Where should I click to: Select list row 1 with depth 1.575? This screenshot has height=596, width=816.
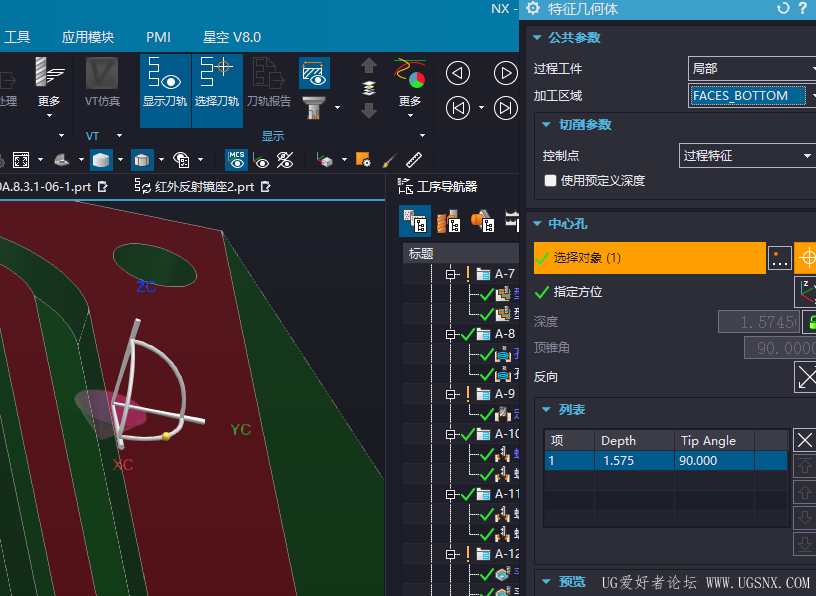pos(666,461)
